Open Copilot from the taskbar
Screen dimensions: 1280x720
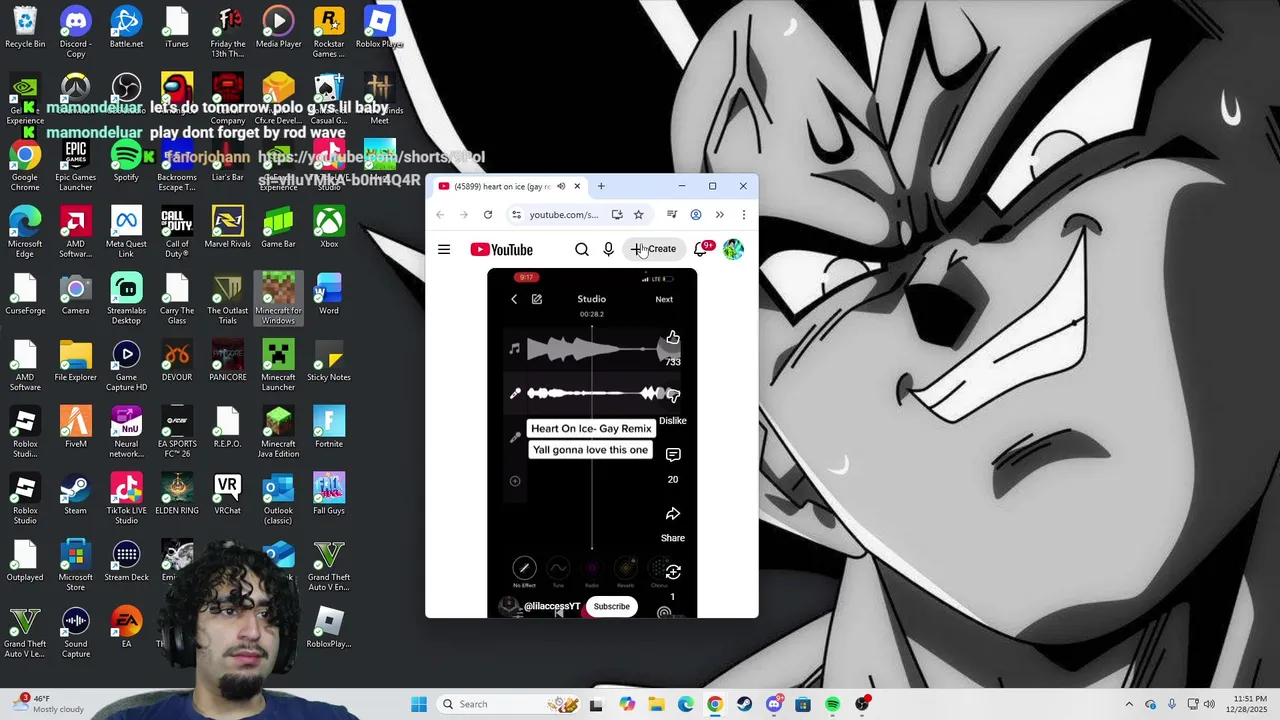pyautogui.click(x=627, y=704)
